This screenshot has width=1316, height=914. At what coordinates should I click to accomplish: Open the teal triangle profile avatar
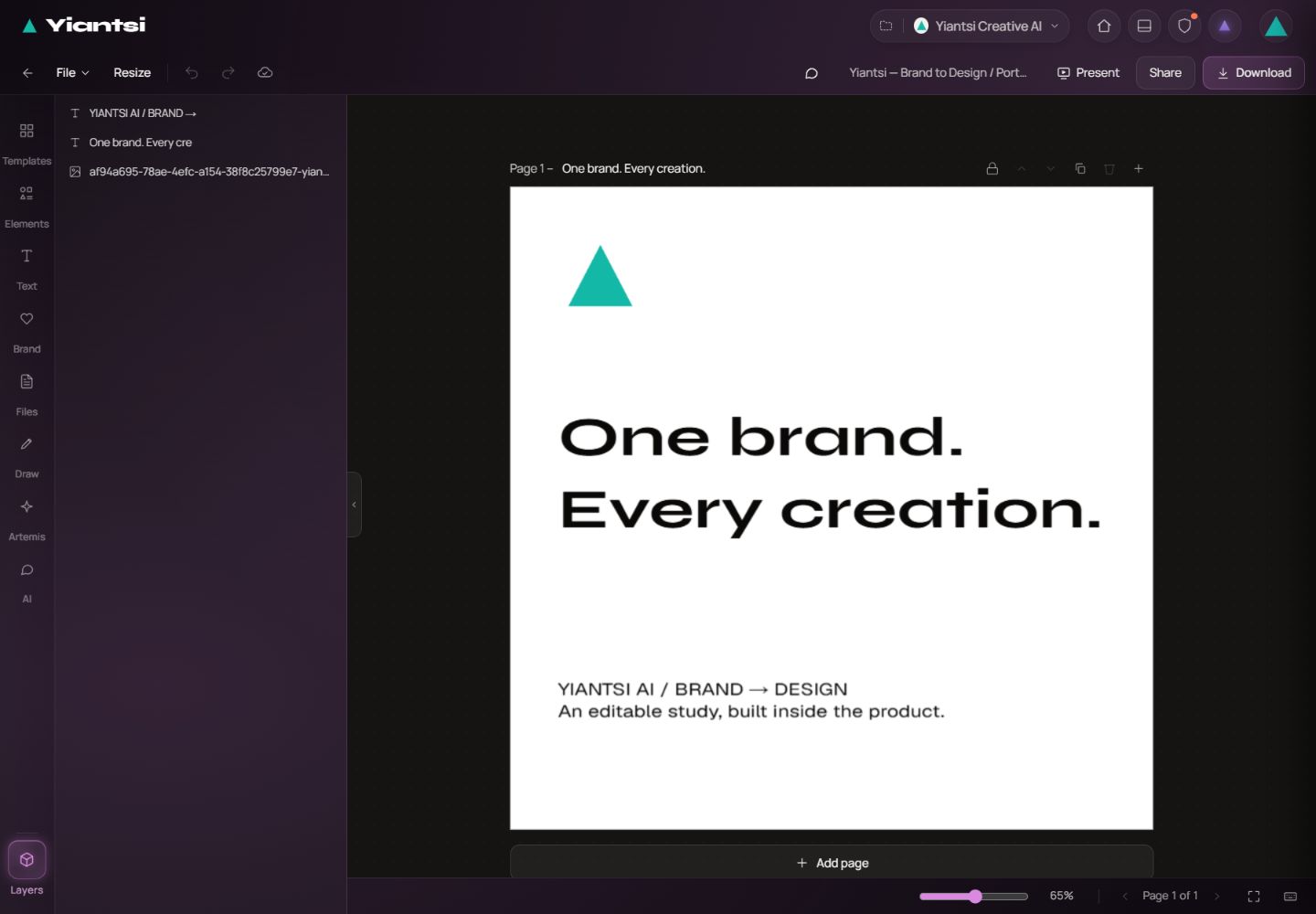(1276, 27)
